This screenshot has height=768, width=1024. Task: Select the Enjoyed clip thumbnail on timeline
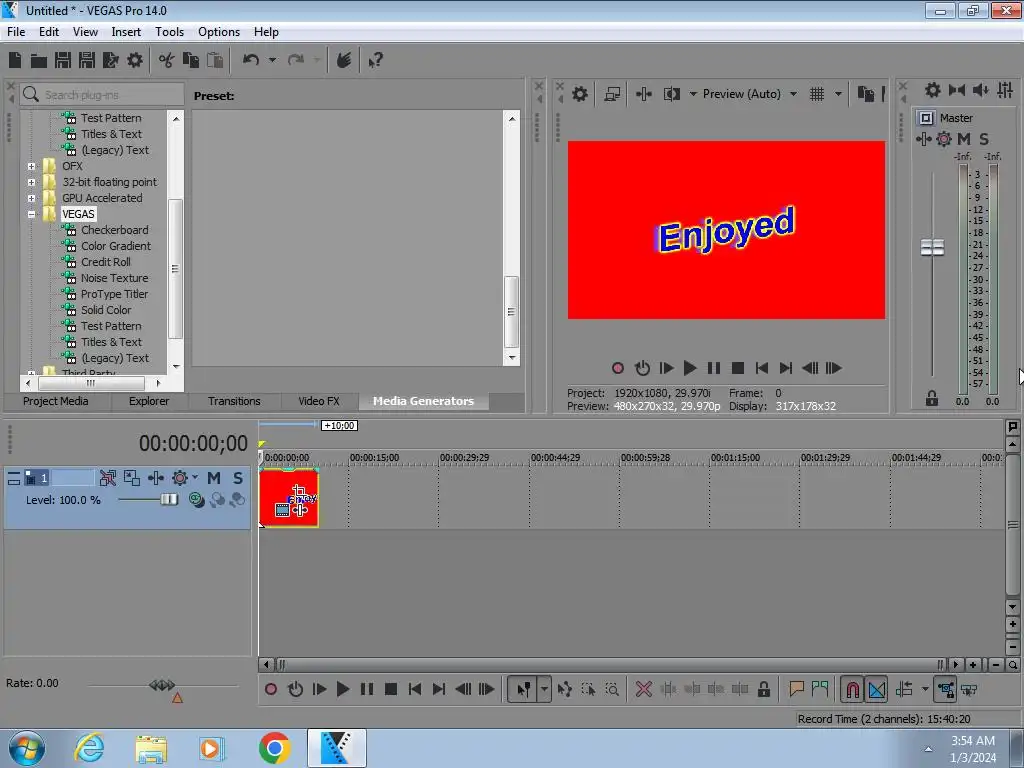(x=289, y=498)
